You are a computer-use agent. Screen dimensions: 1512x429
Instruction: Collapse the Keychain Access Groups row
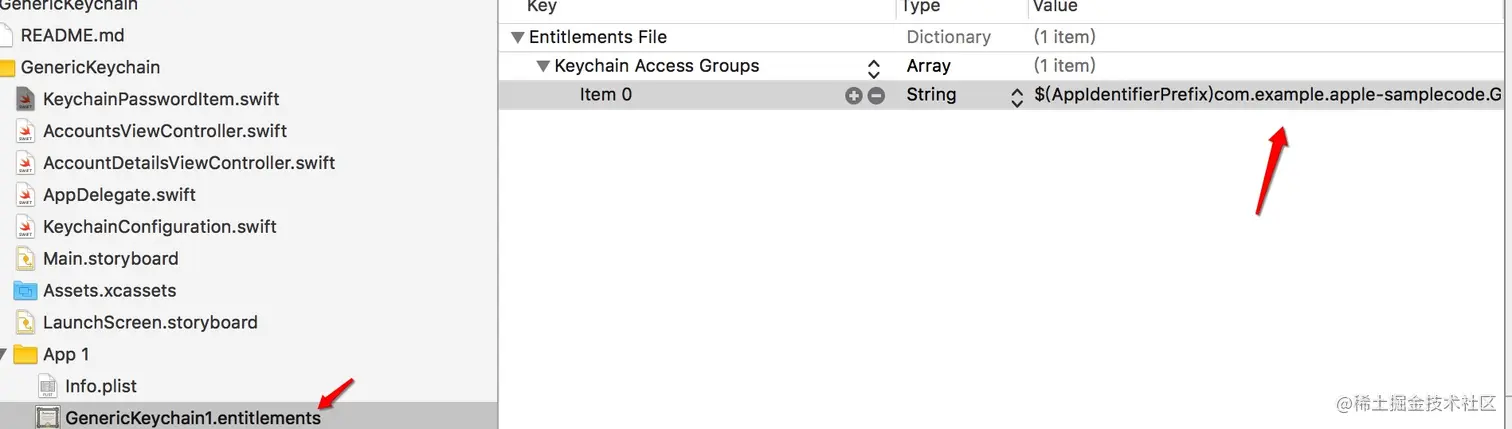click(543, 67)
